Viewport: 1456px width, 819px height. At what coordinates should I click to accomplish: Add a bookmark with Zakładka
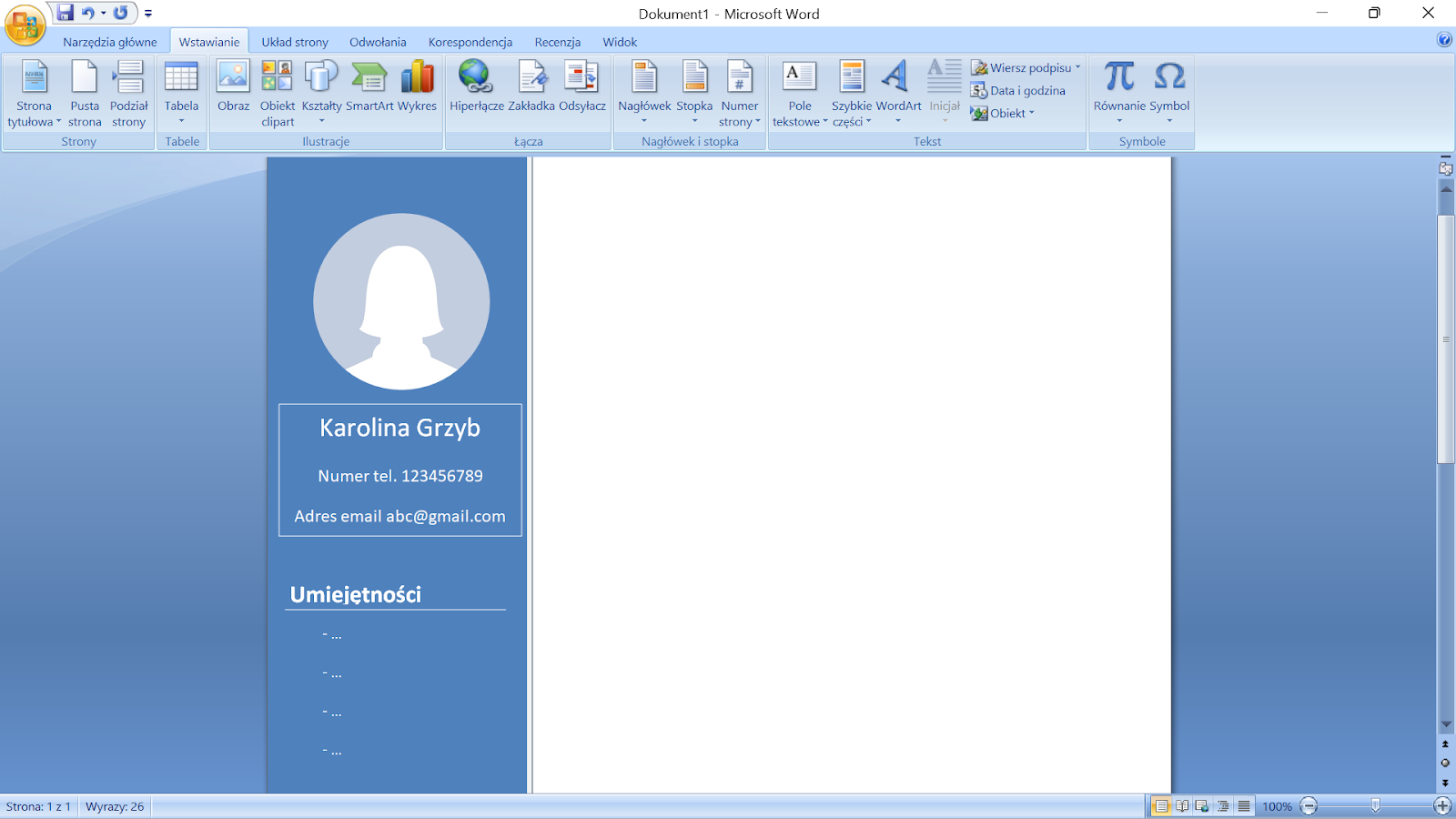pyautogui.click(x=531, y=87)
